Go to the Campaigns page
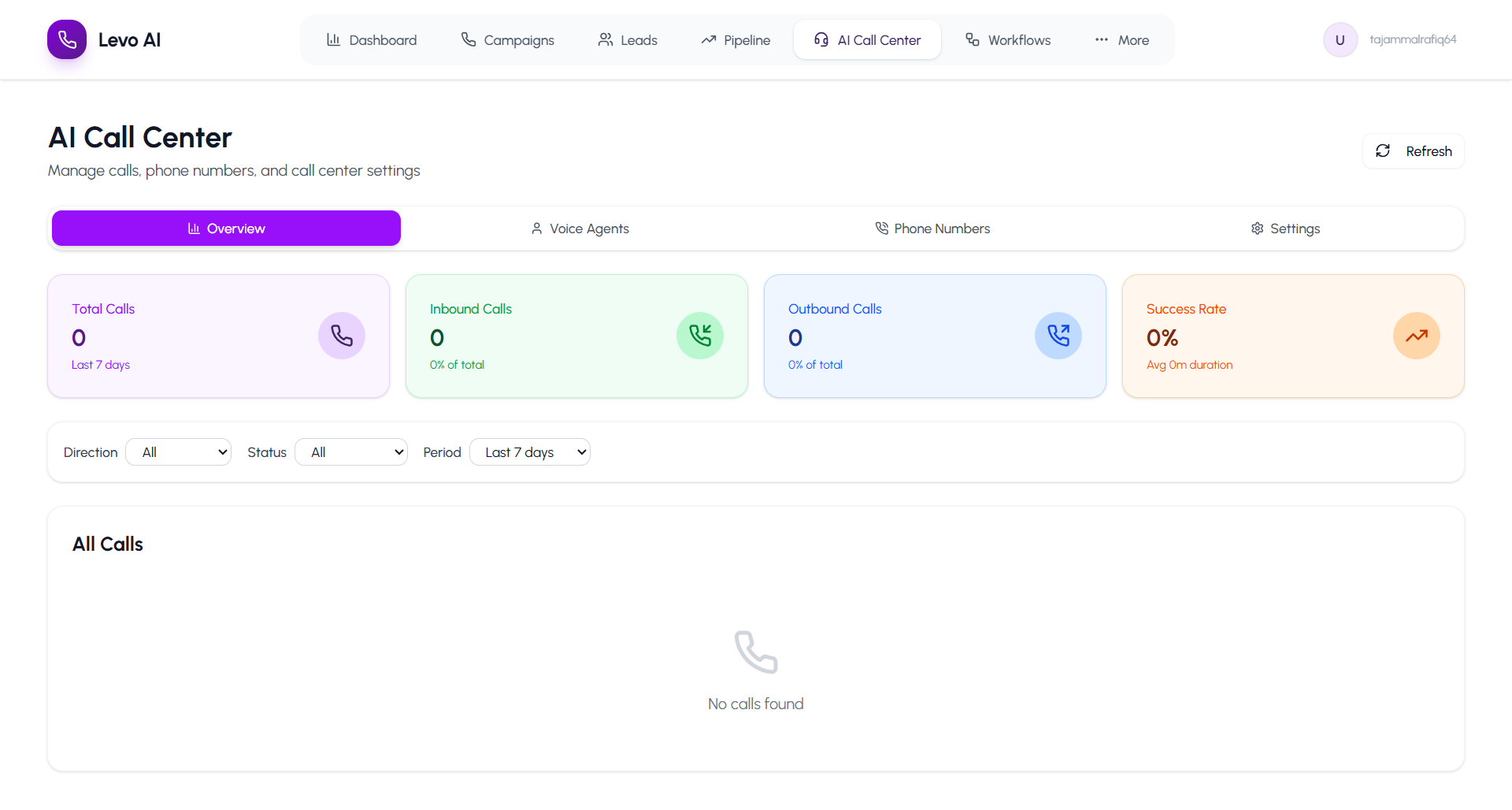Screen dimensions: 1512x810 pyautogui.click(x=507, y=39)
